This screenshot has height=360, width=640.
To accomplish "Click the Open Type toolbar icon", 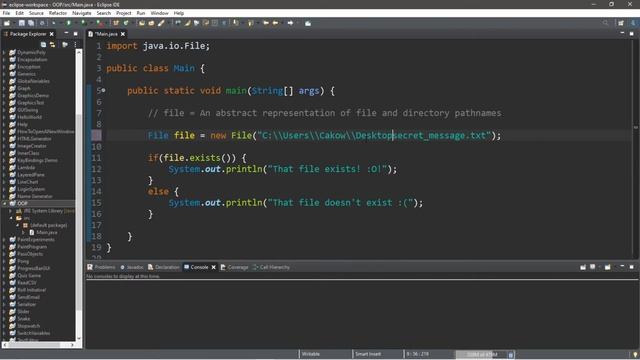I will 142,23.
